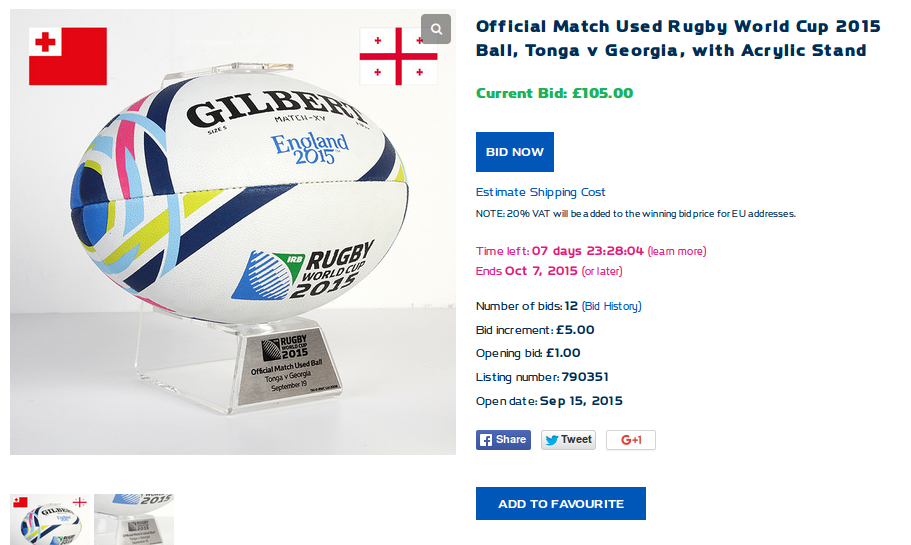Click the Google +1 button
Image resolution: width=911 pixels, height=545 pixels.
click(x=631, y=440)
